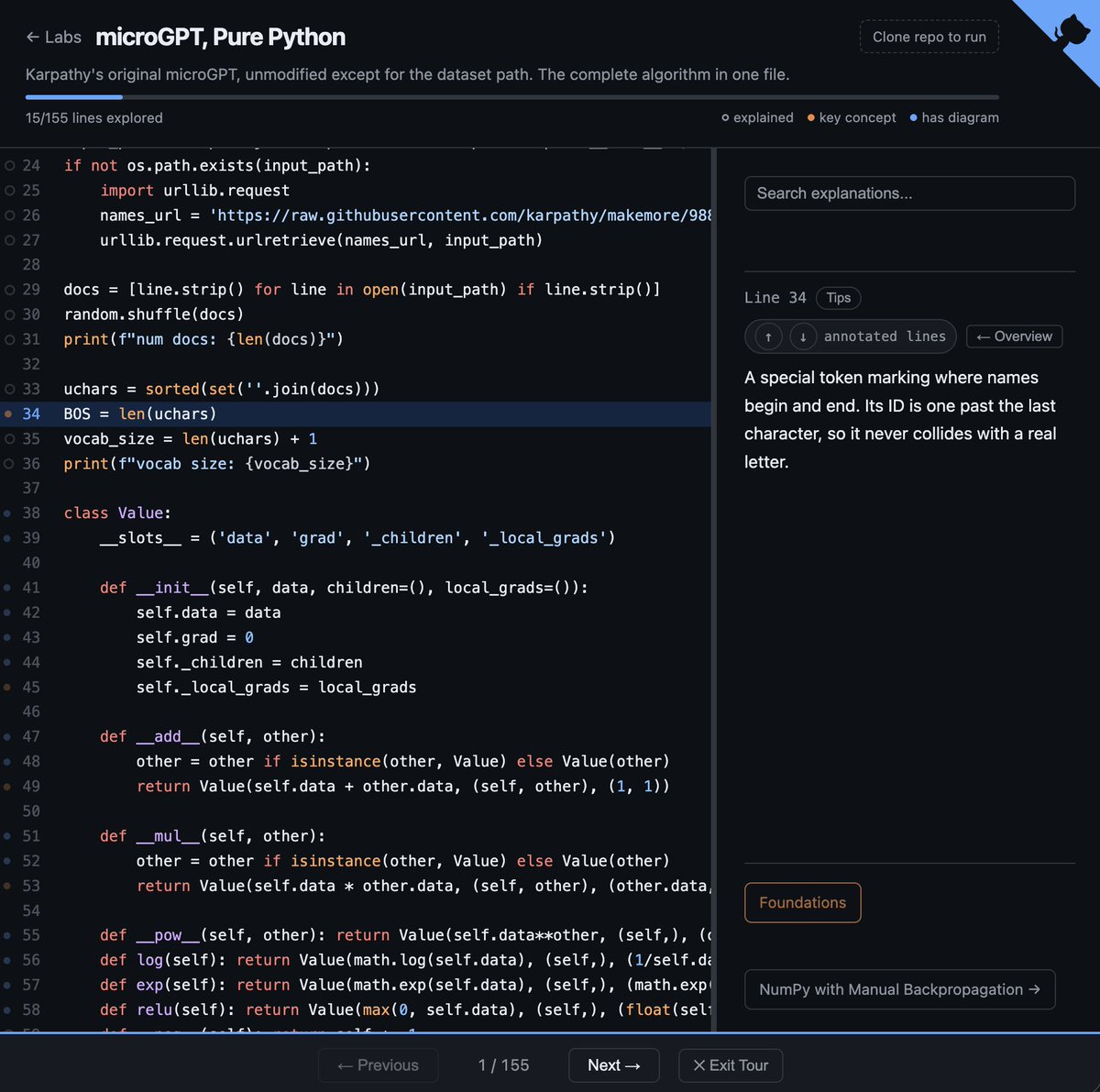Select line 26 marker dot

tap(10, 215)
